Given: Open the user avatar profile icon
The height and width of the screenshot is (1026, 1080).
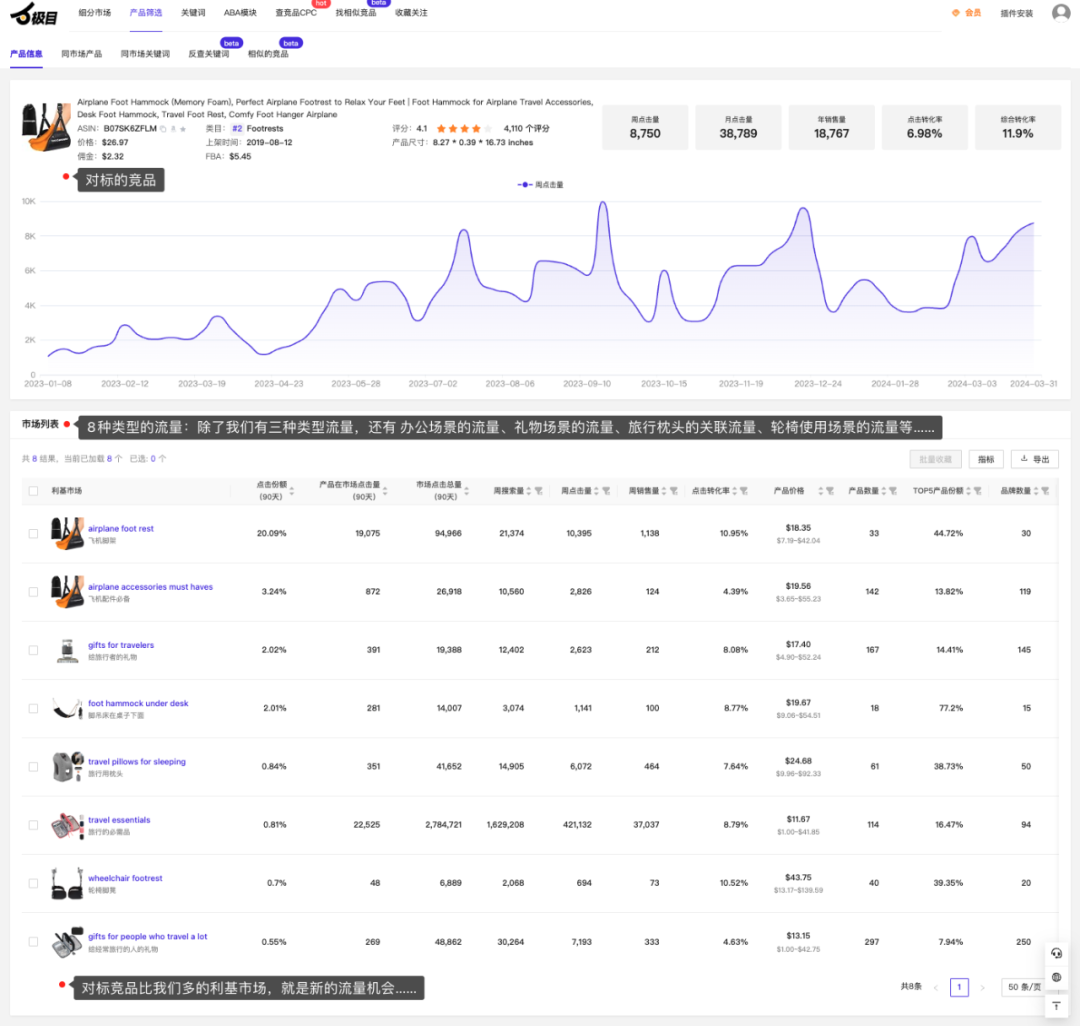Looking at the screenshot, I should (x=1061, y=12).
